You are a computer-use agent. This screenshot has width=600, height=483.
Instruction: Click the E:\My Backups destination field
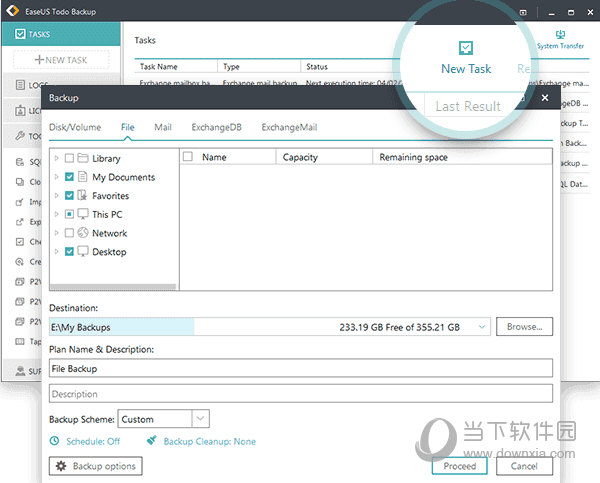270,327
